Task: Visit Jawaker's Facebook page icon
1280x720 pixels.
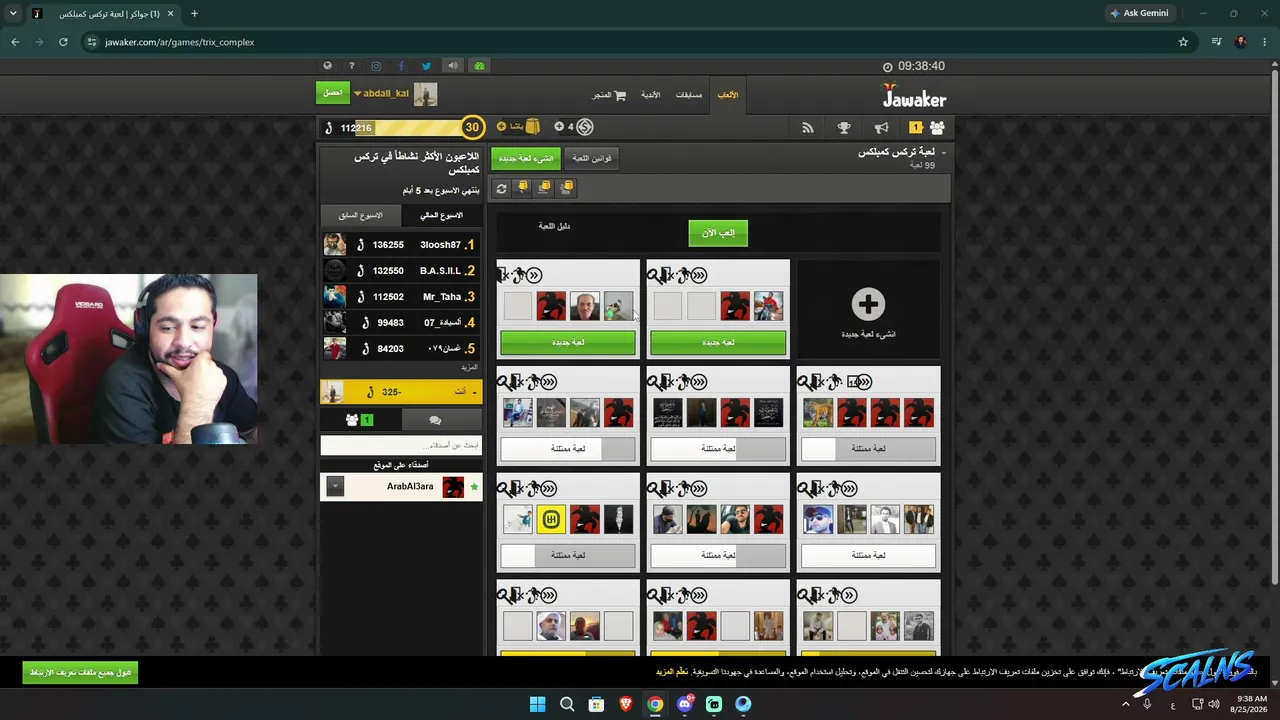Action: (401, 66)
